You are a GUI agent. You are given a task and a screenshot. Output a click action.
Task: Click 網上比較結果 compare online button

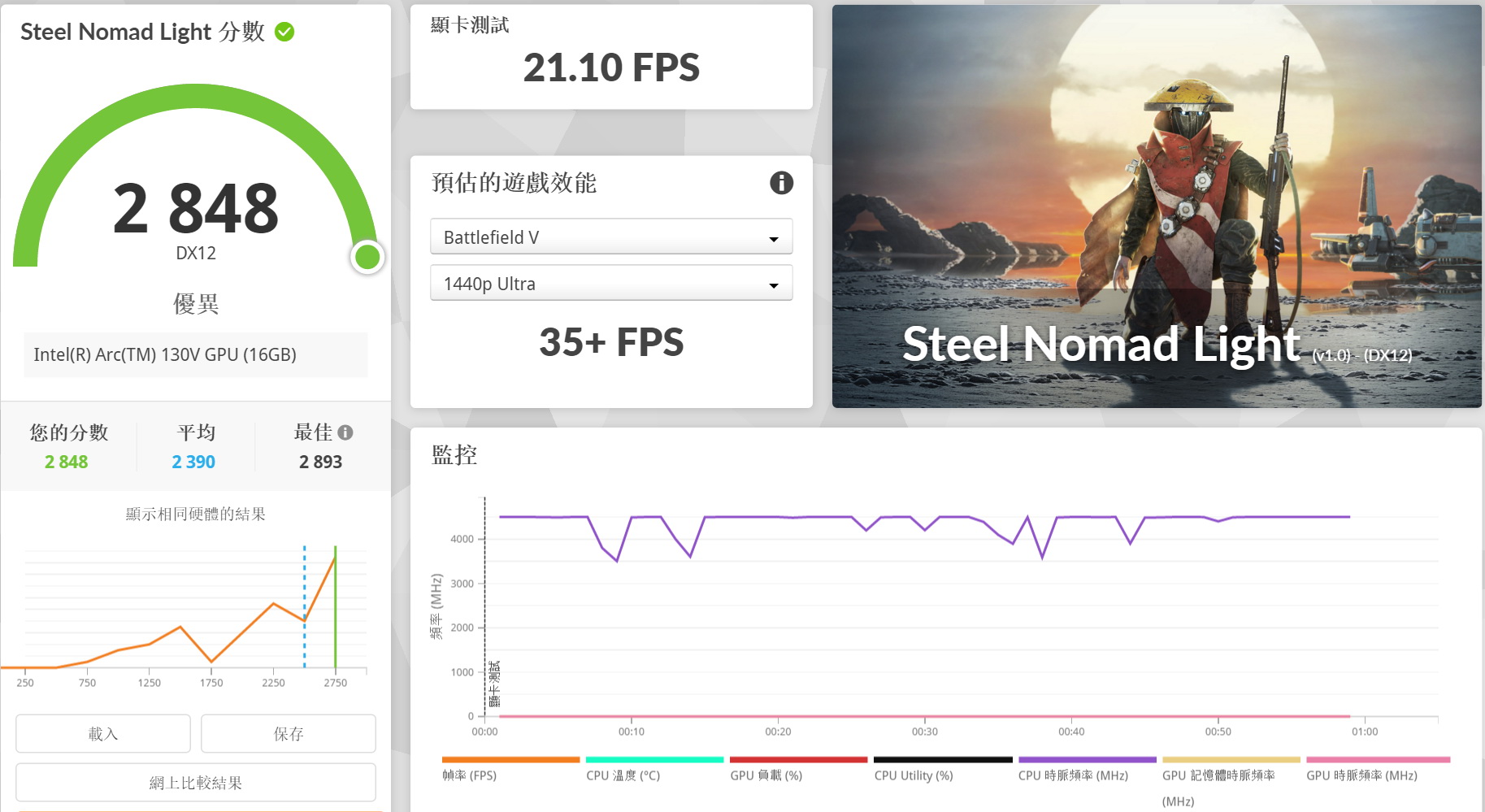click(196, 783)
